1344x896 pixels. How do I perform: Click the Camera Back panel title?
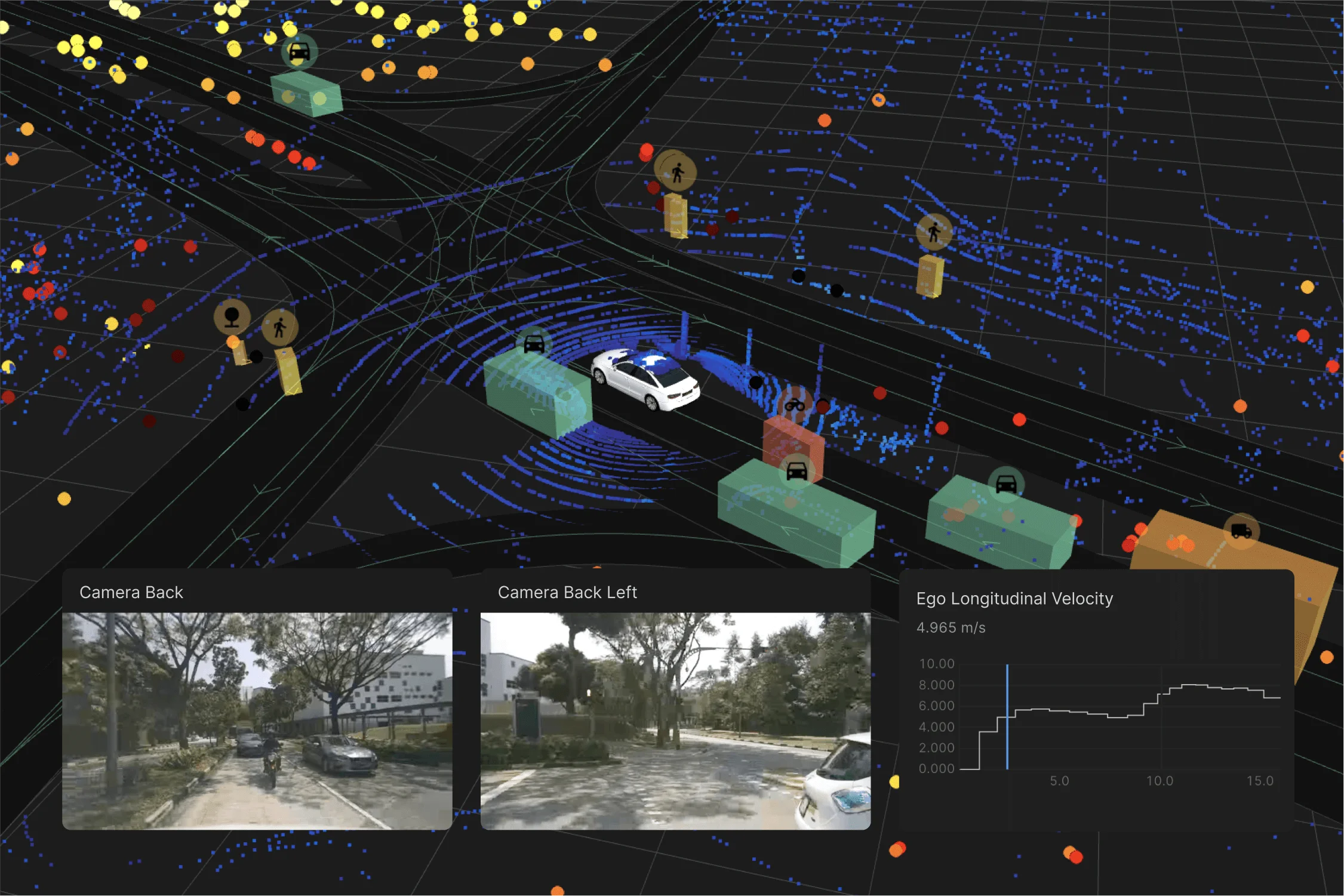[x=131, y=592]
